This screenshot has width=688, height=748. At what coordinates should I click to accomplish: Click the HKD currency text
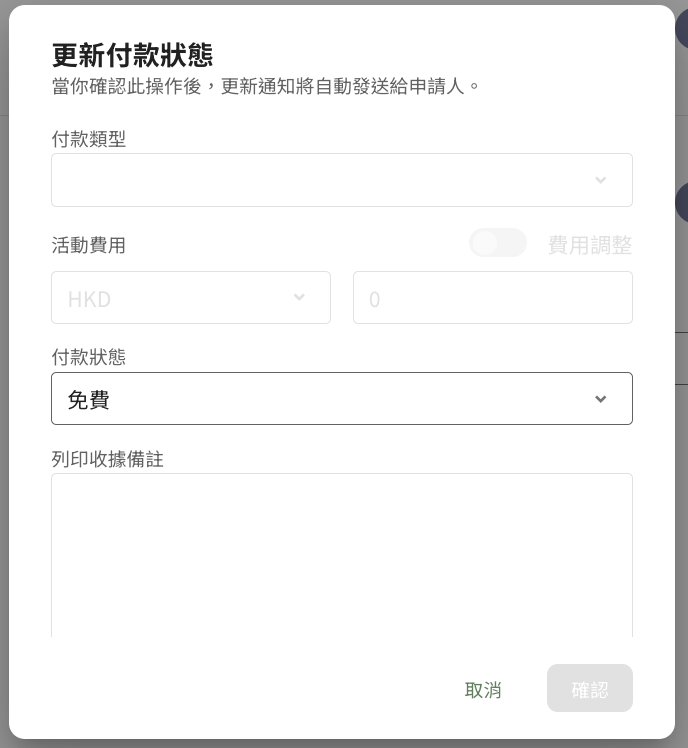click(x=90, y=299)
